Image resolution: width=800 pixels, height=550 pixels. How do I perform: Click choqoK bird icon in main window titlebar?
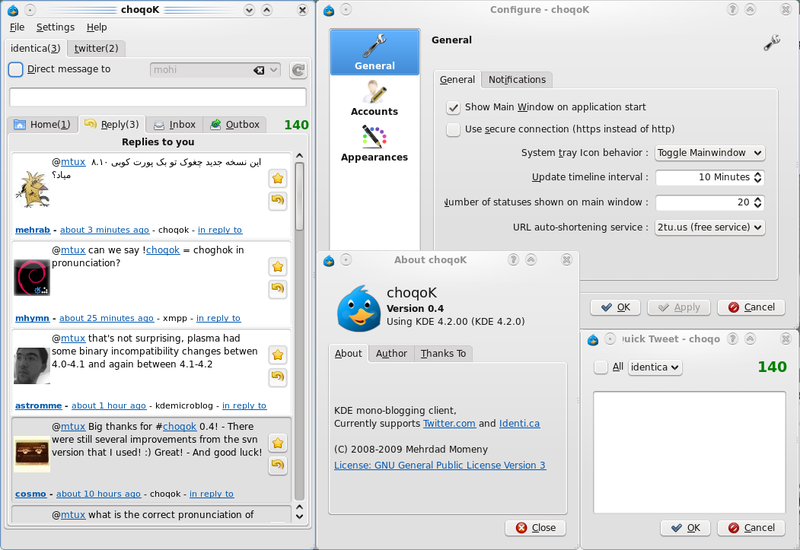tap(13, 10)
